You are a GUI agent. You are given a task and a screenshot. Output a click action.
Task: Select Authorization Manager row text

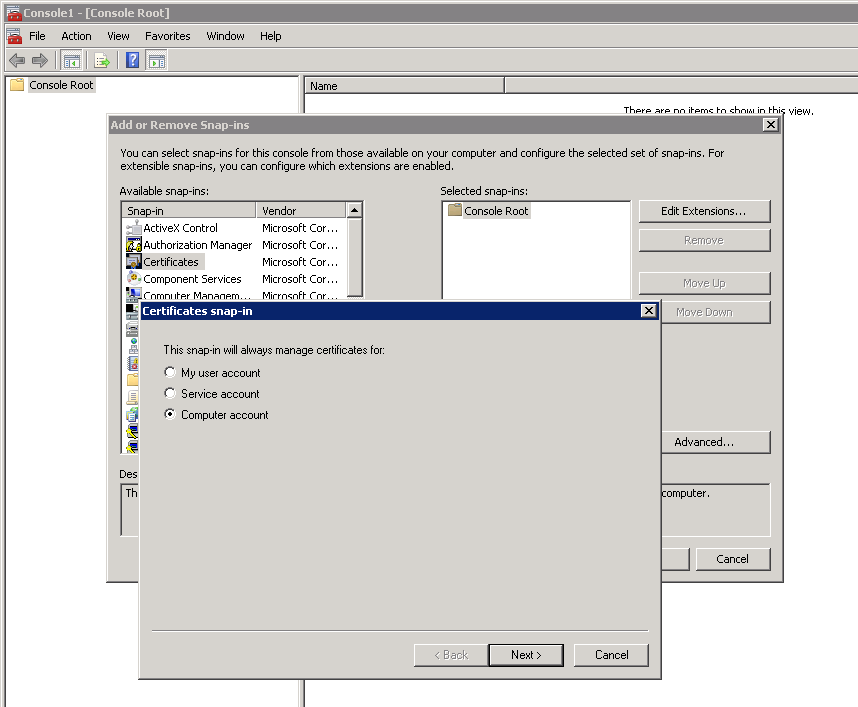click(198, 245)
